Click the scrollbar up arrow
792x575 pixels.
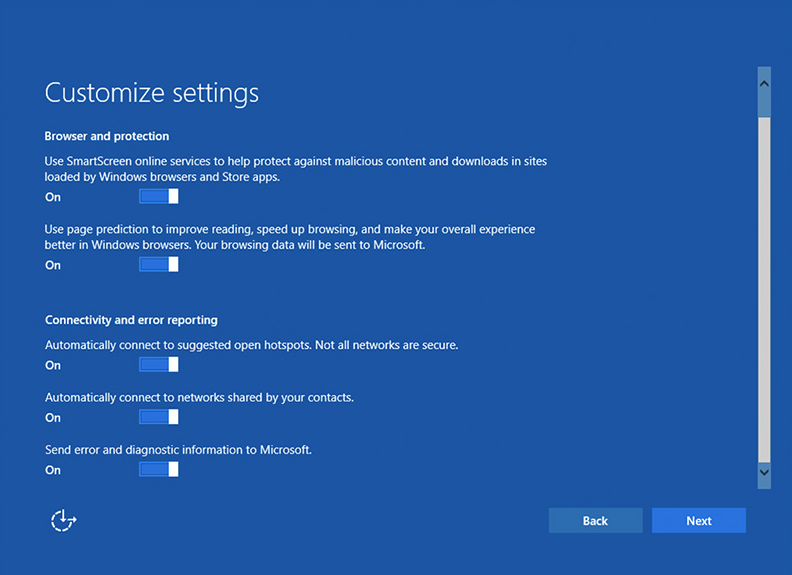click(x=764, y=79)
